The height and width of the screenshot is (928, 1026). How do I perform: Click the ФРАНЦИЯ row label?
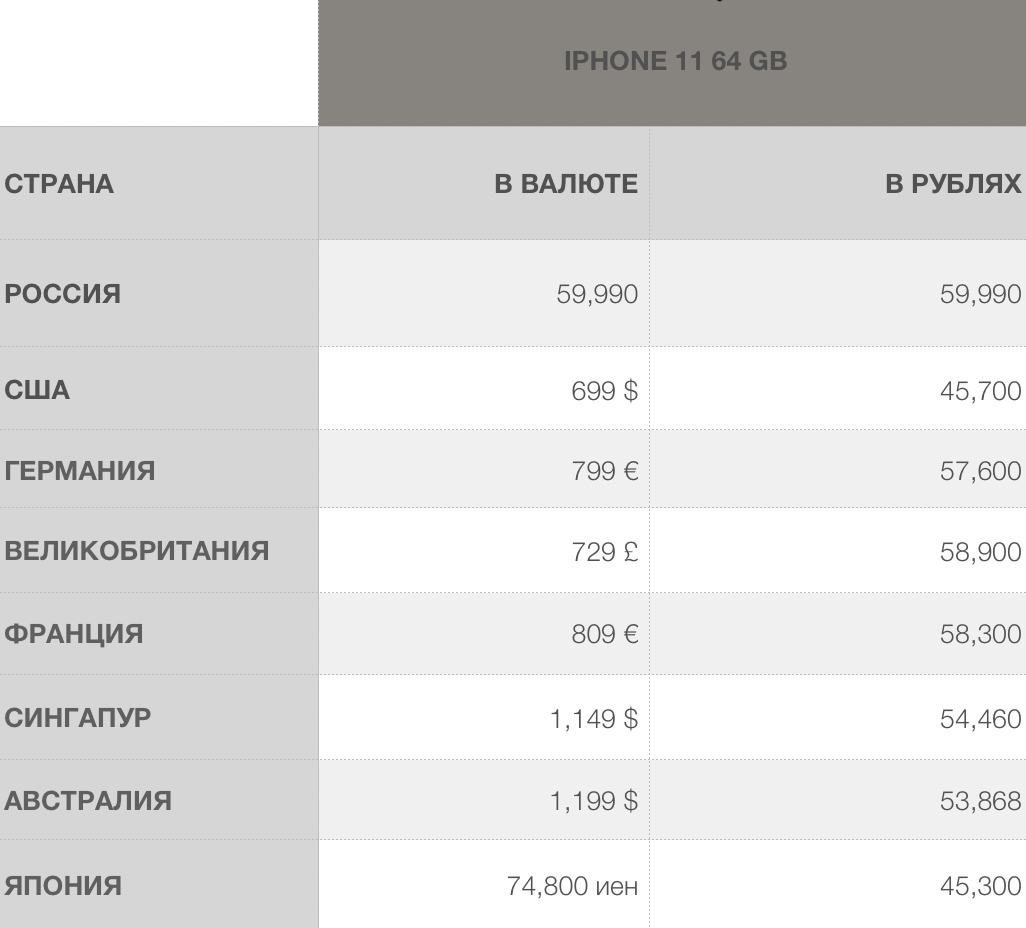point(74,634)
